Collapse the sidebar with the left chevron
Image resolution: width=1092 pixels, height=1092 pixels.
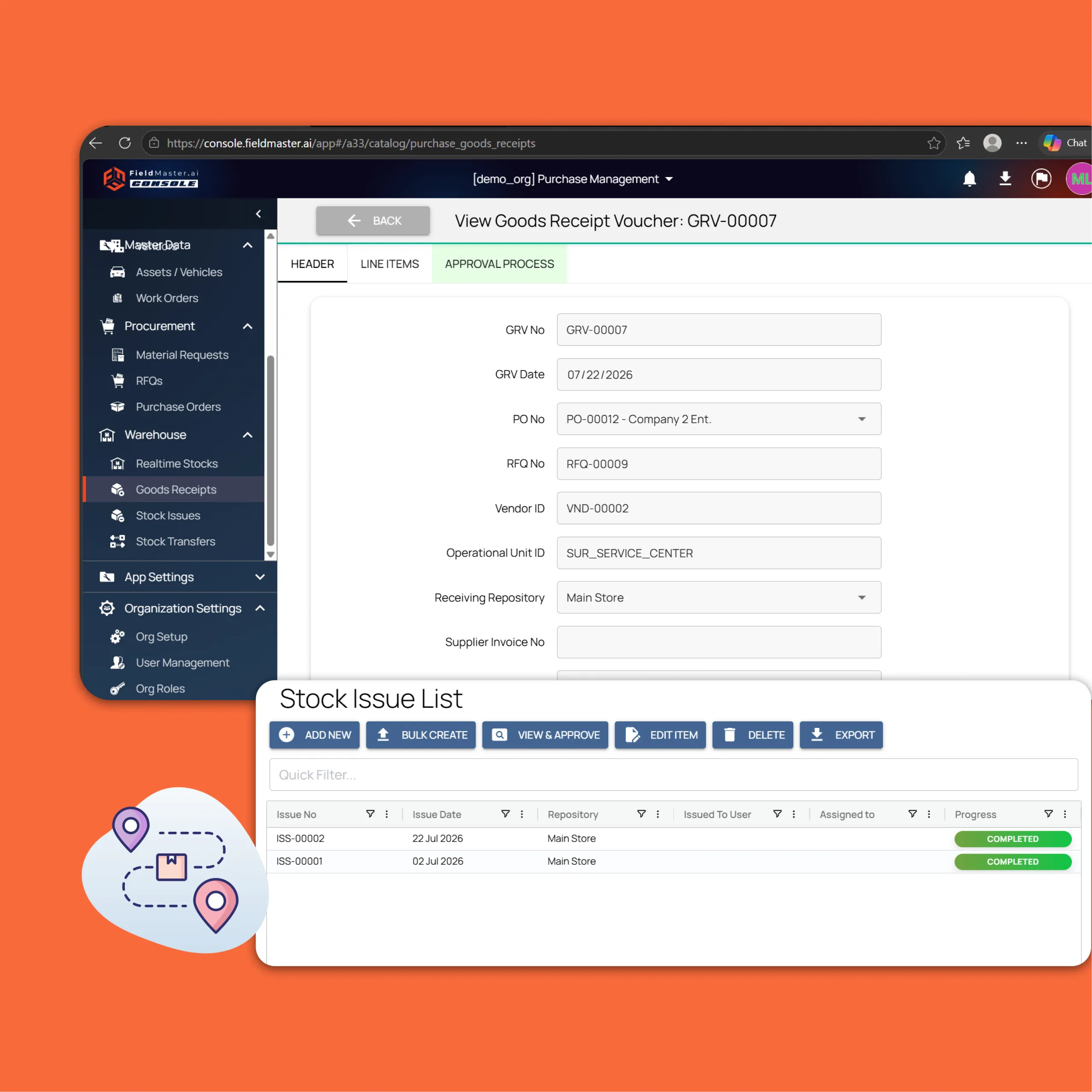point(258,214)
